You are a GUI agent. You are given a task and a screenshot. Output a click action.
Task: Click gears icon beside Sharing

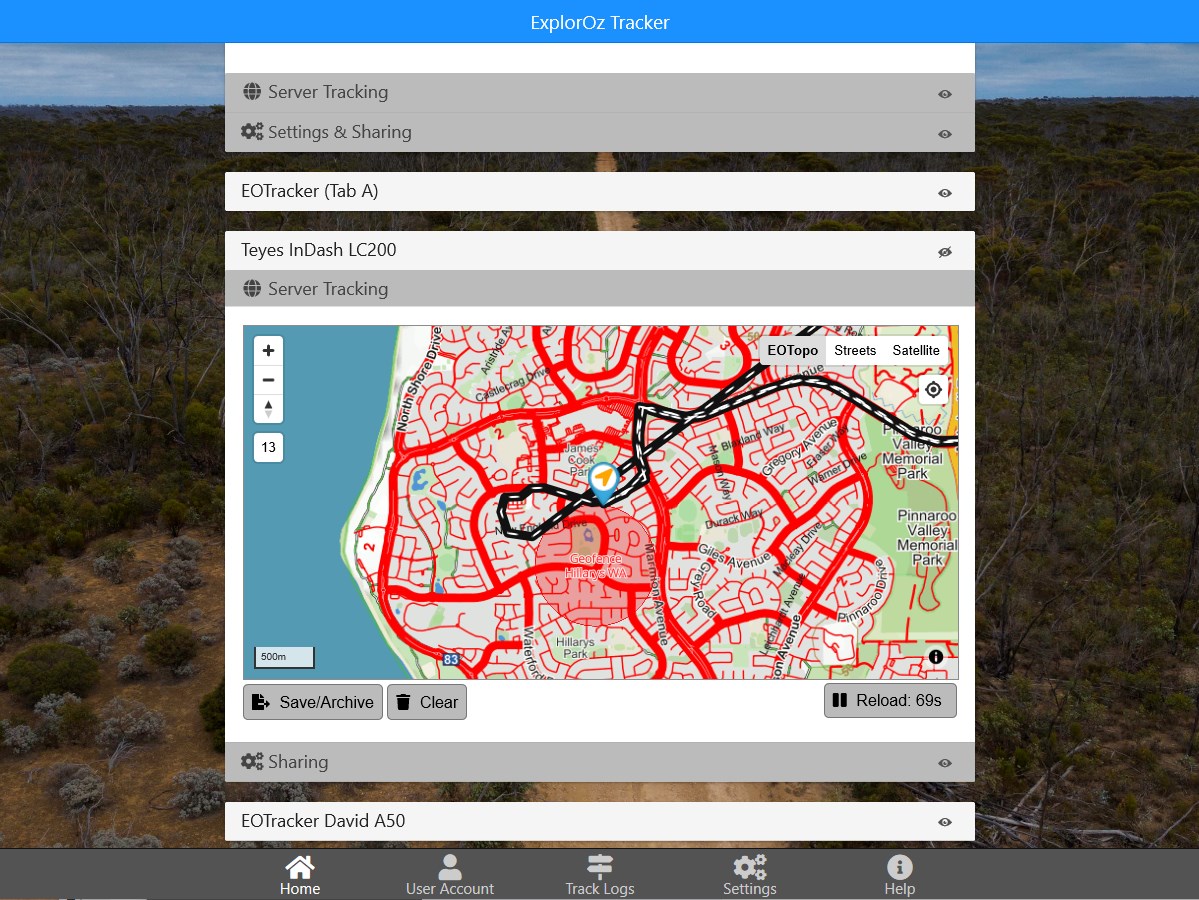[x=252, y=762]
